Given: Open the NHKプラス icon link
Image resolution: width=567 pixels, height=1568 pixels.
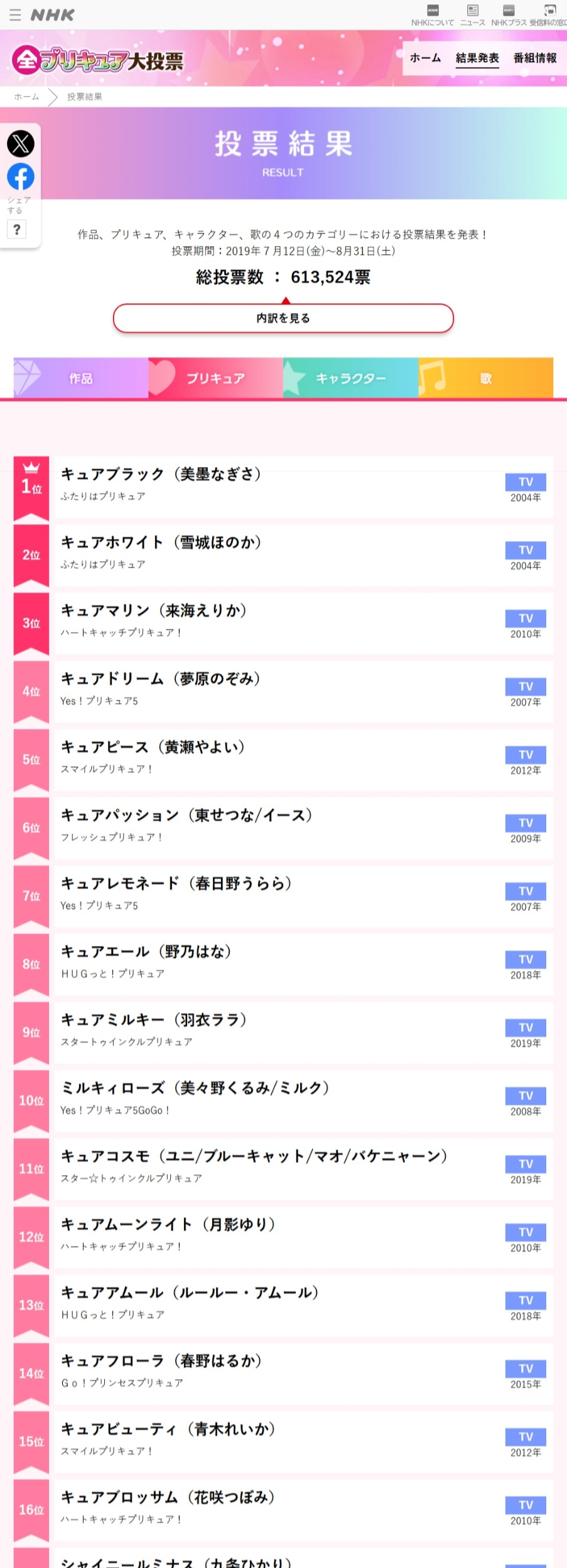Looking at the screenshot, I should coord(509,15).
